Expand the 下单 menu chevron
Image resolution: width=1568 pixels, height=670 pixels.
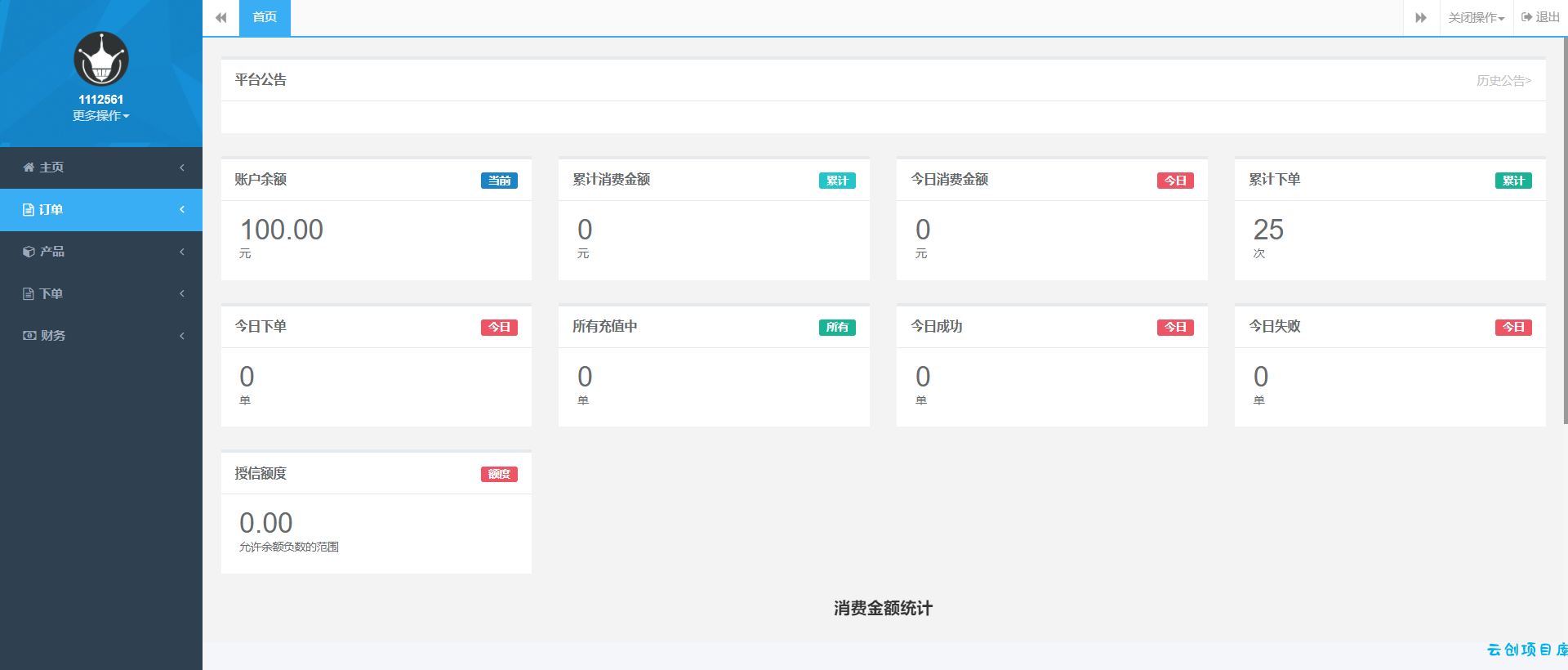[182, 294]
